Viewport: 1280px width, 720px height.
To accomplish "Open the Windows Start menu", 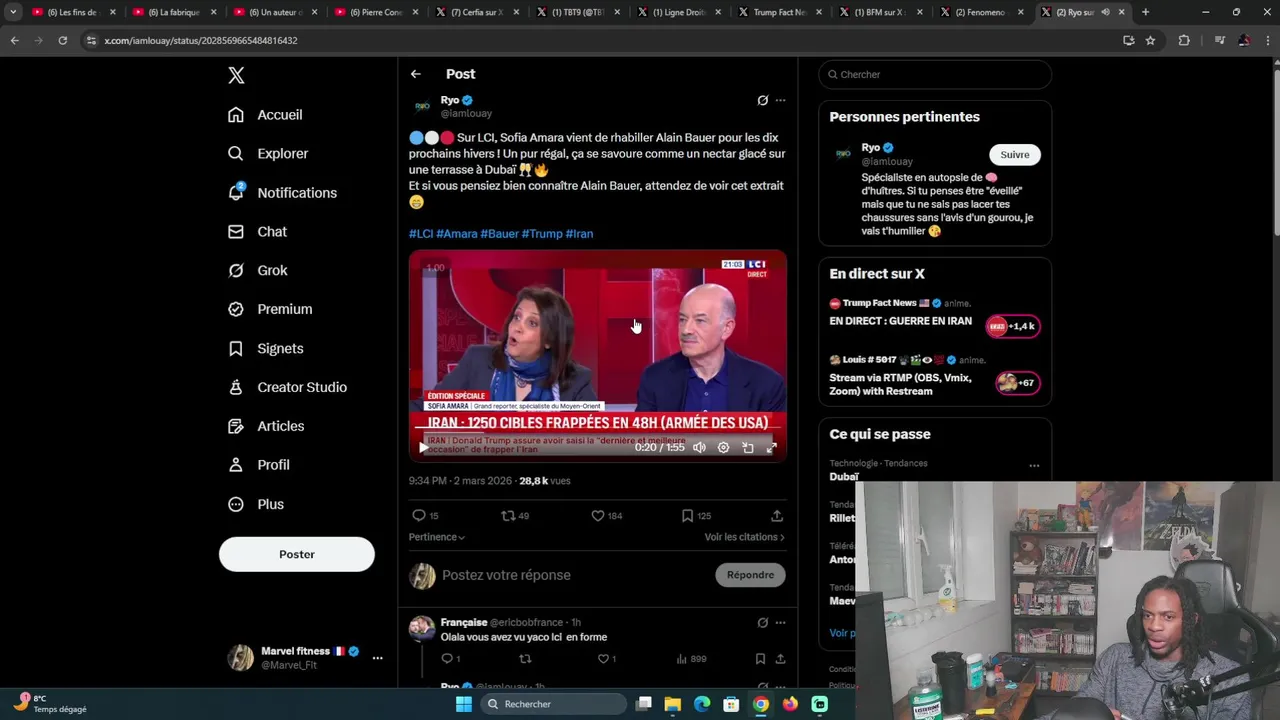I will 463,704.
